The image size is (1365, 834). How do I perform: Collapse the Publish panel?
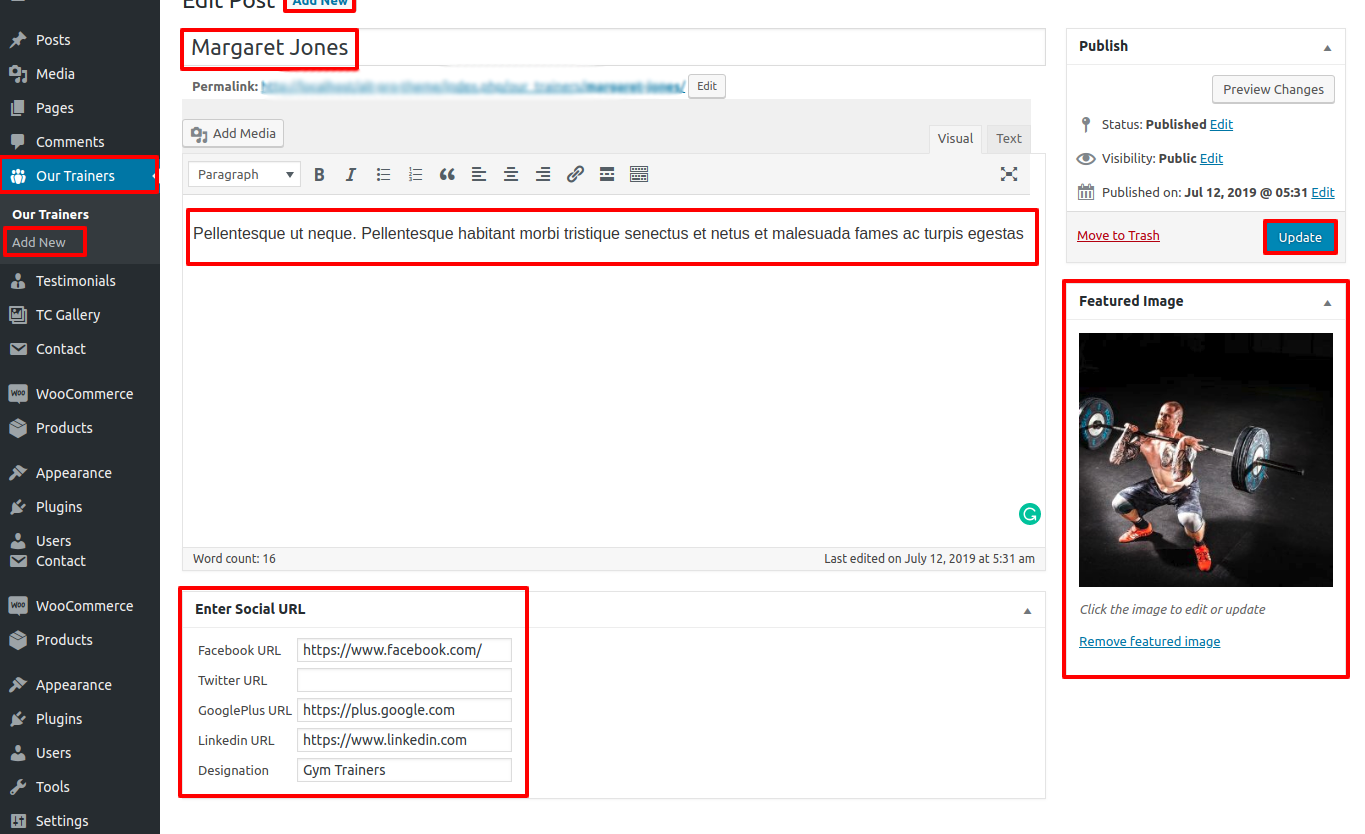pos(1327,47)
